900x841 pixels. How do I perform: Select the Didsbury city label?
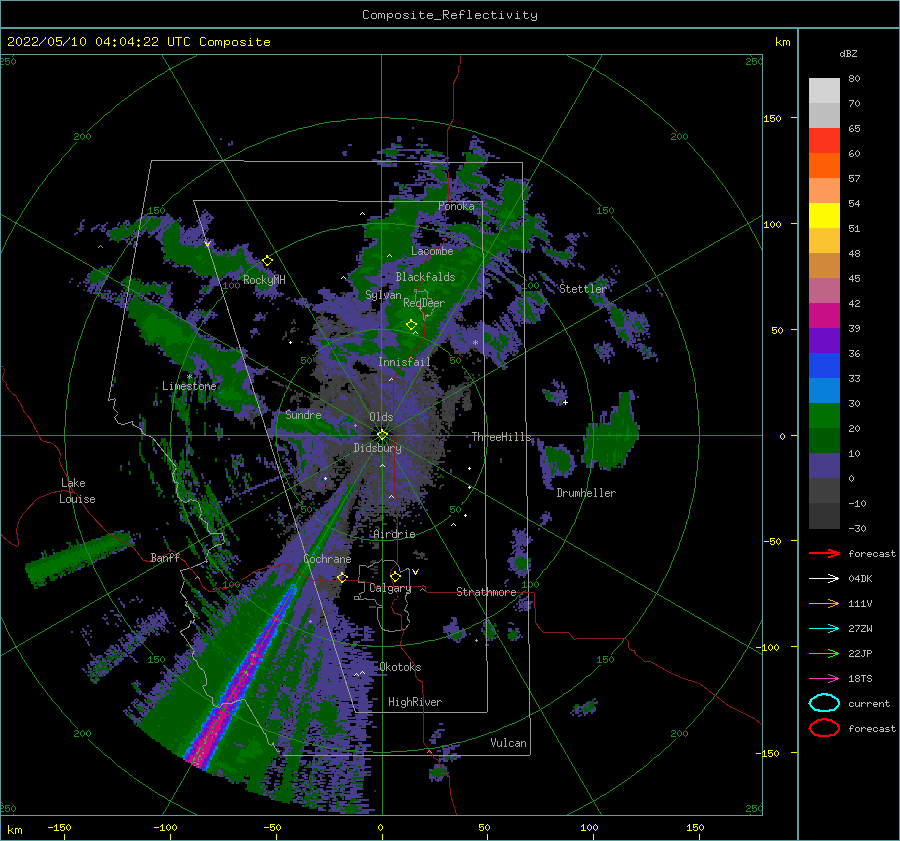coord(378,448)
